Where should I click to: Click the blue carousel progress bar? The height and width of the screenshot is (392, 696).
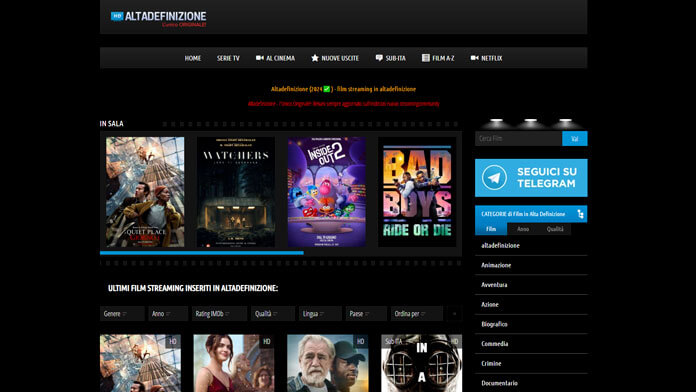coord(202,253)
